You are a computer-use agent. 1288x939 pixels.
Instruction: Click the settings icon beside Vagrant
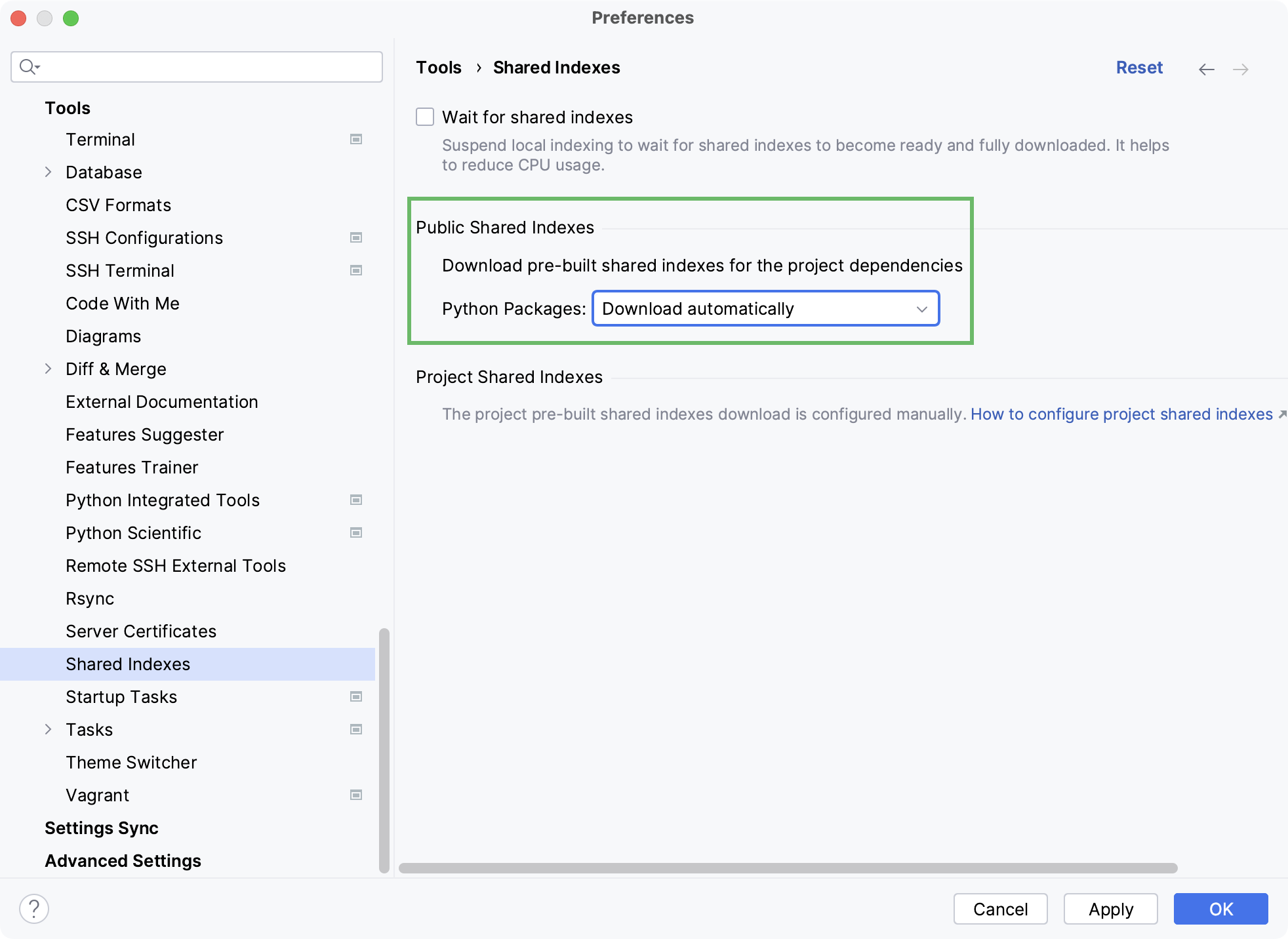(356, 795)
